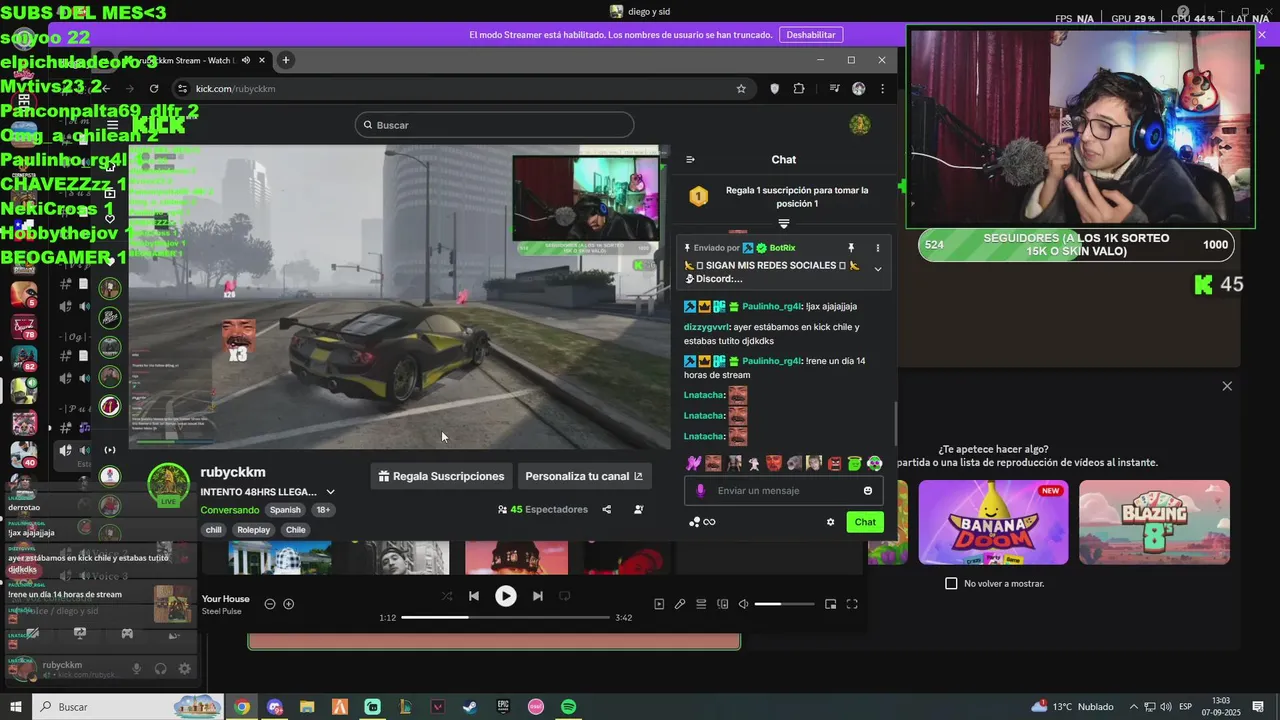Reload the kick.com page
The width and height of the screenshot is (1280, 720).
(x=154, y=89)
